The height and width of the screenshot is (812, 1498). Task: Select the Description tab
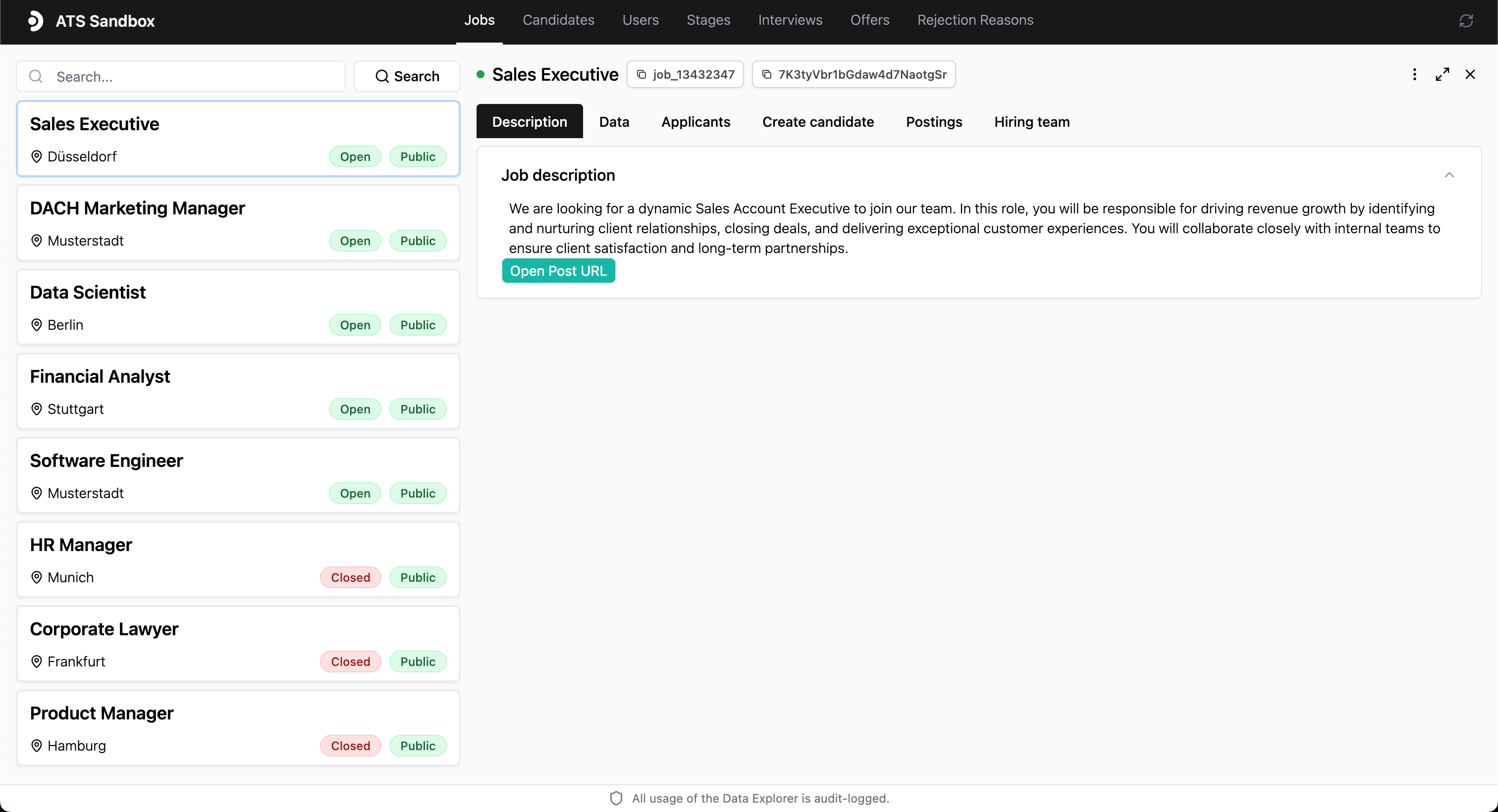pos(530,121)
